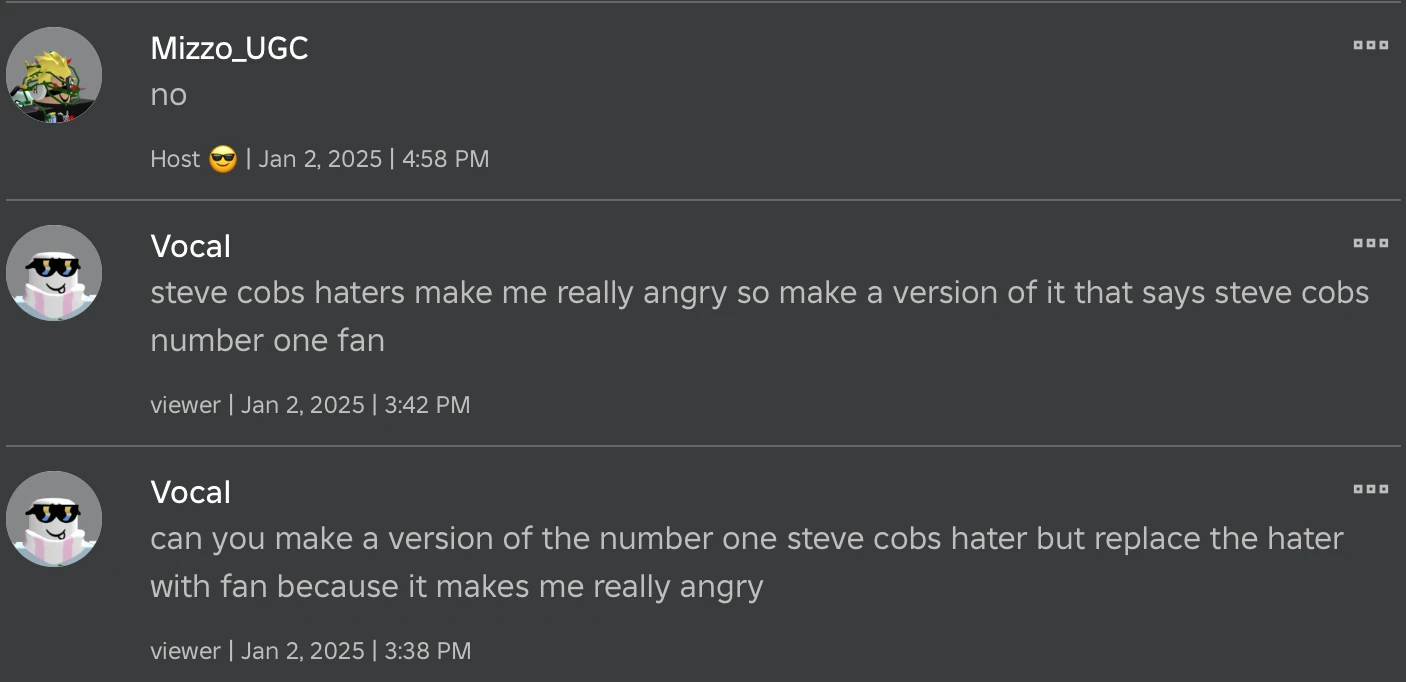This screenshot has width=1406, height=682.
Task: Open Vocal's profile via username link
Action: point(190,246)
